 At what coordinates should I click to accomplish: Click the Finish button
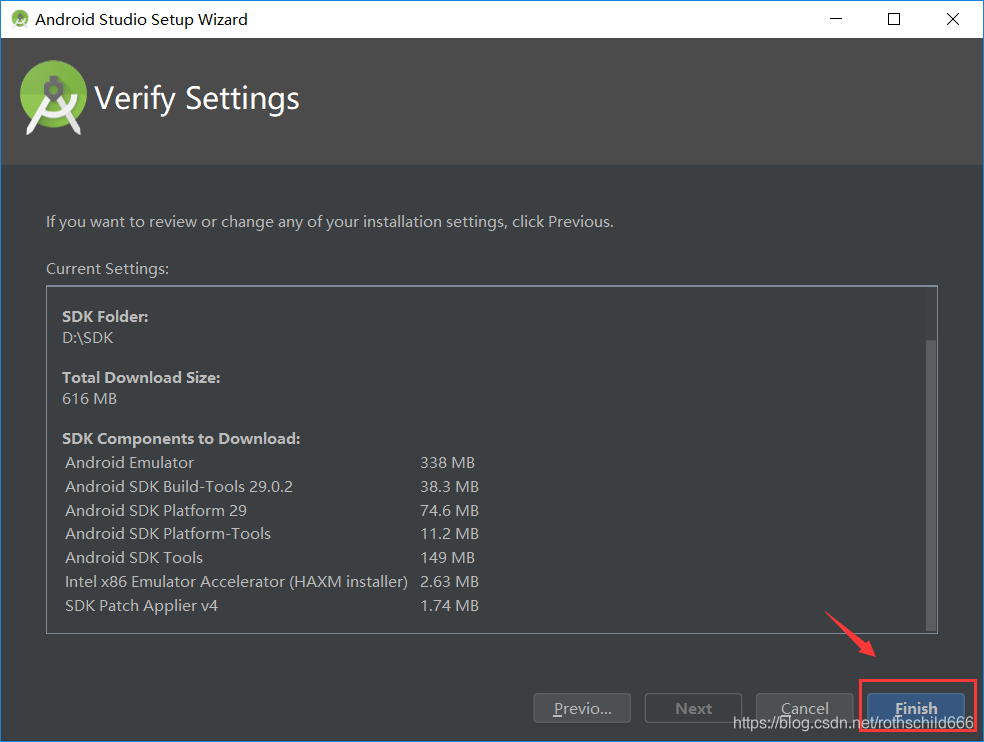point(916,708)
